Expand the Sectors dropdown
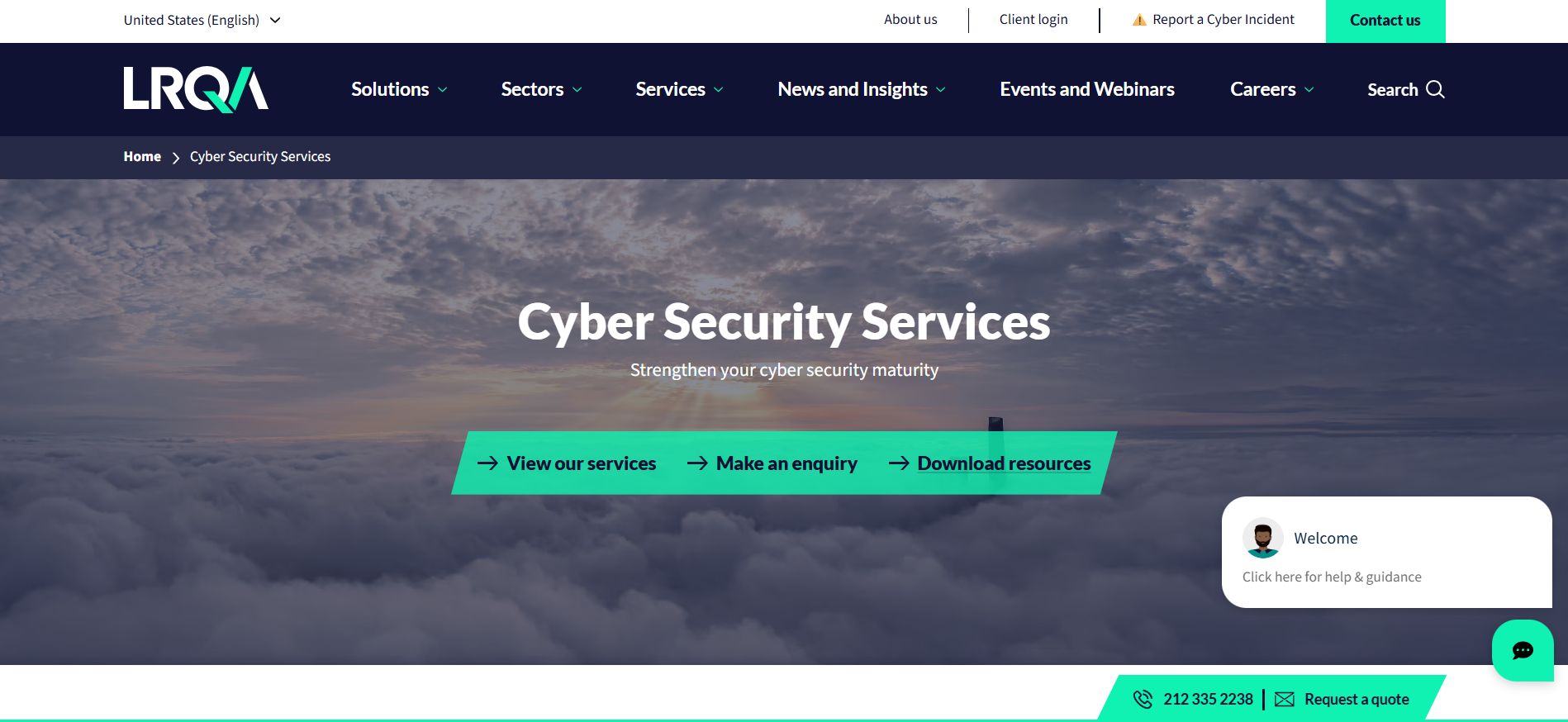 [541, 89]
